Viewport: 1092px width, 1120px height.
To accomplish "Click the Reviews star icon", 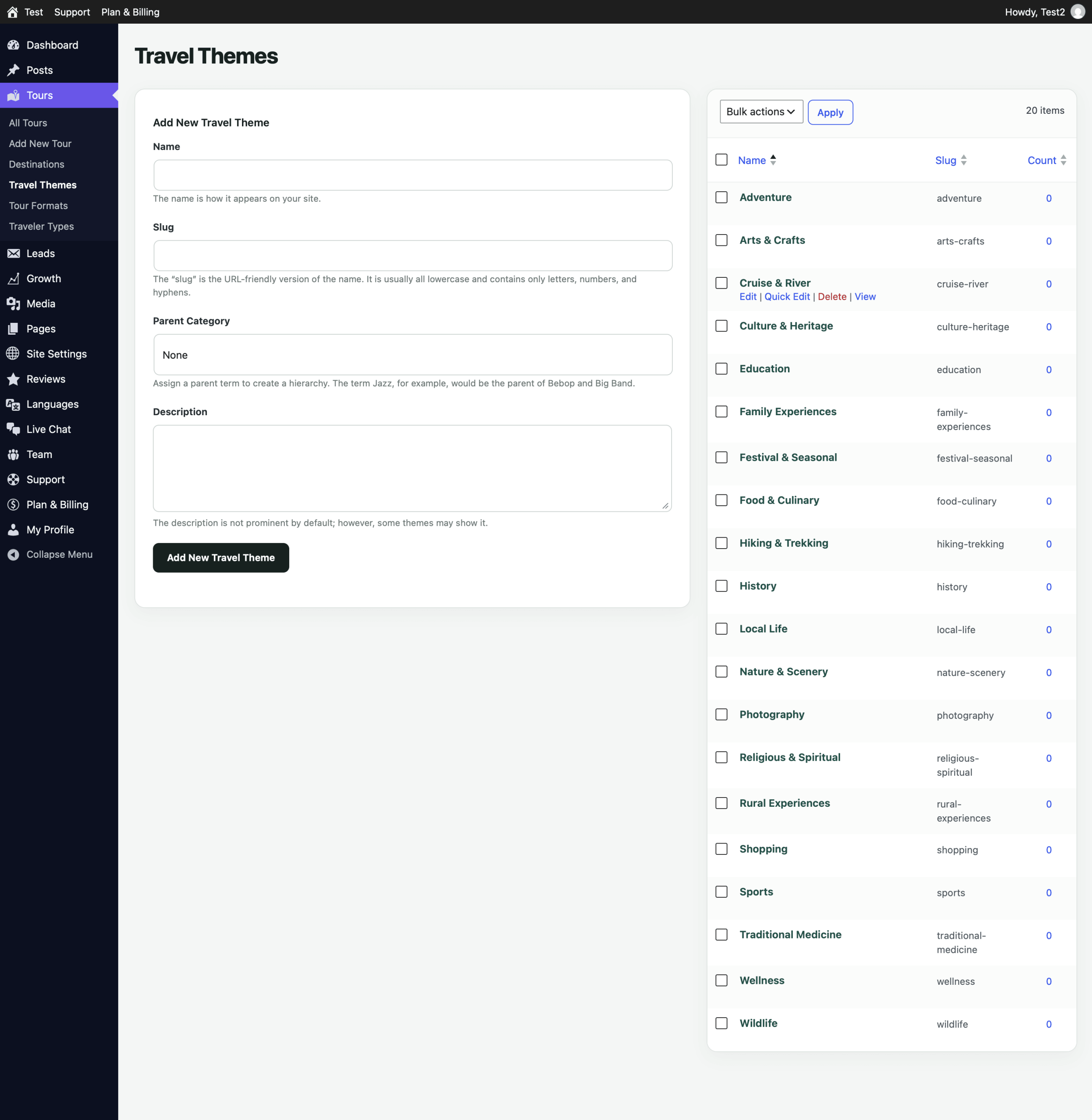I will [x=14, y=379].
